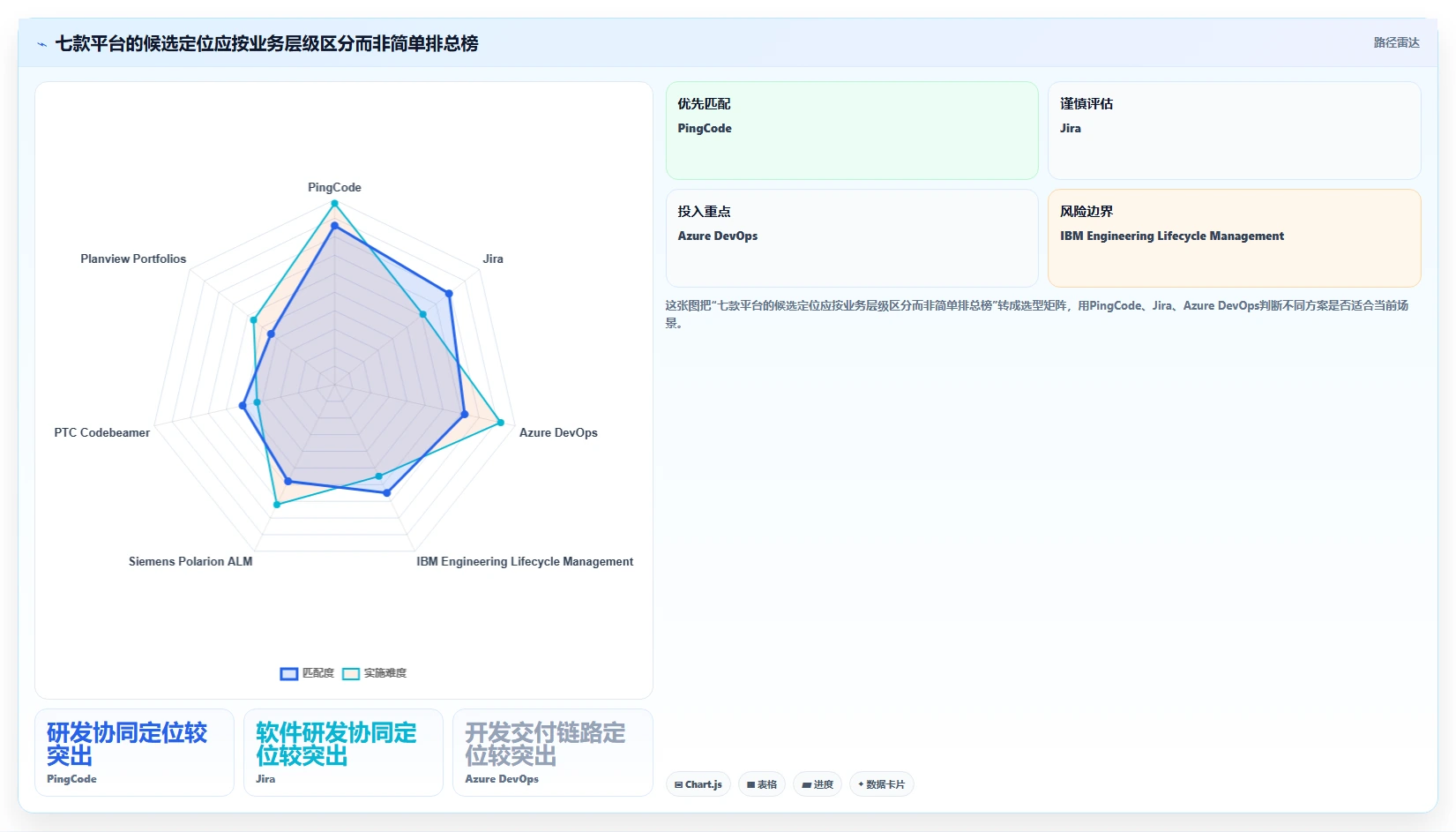Click the 表格 chip
1456x832 pixels.
click(x=762, y=784)
